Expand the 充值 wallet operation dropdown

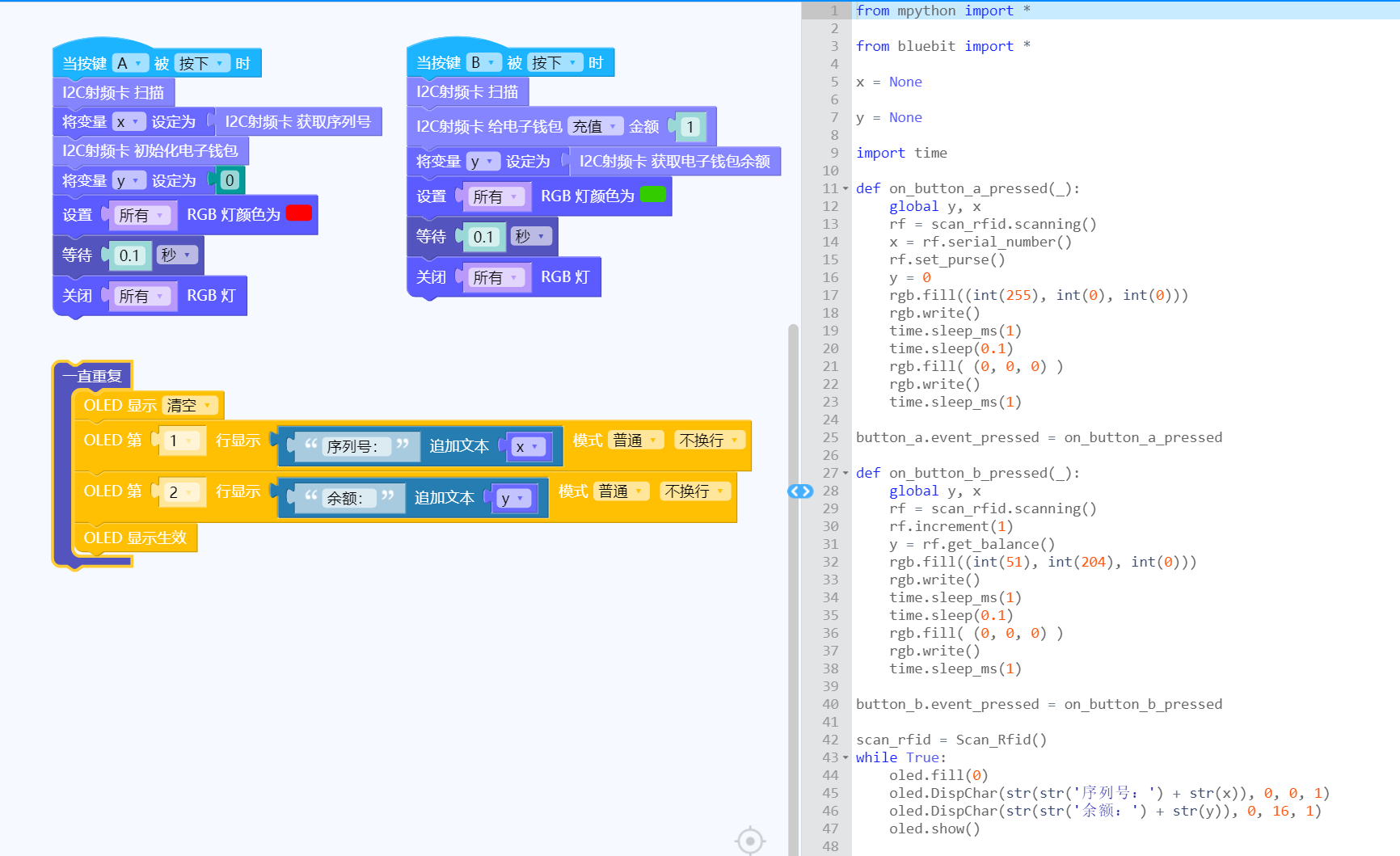(x=595, y=126)
